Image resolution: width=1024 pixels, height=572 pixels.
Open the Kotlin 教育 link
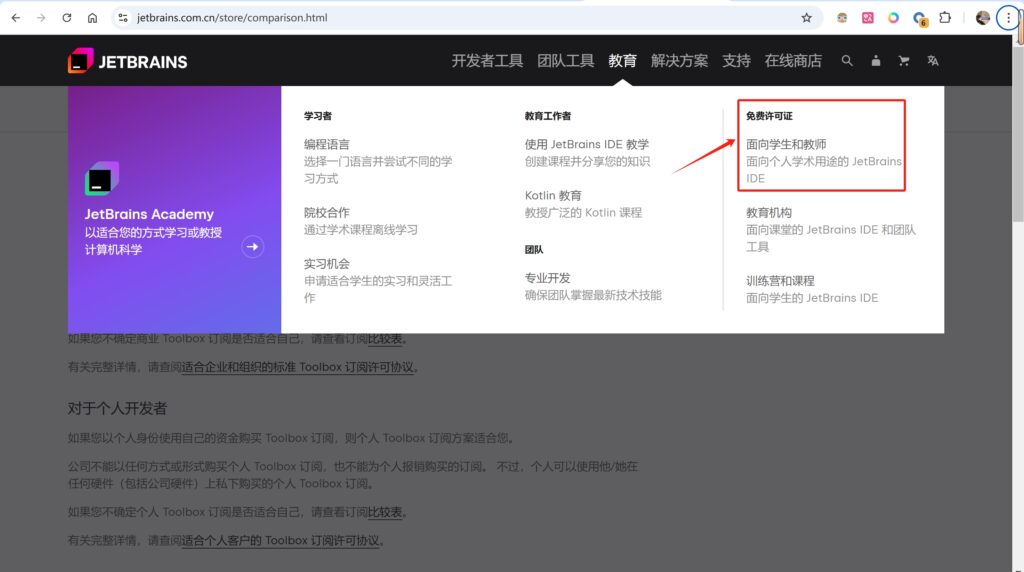coord(552,195)
